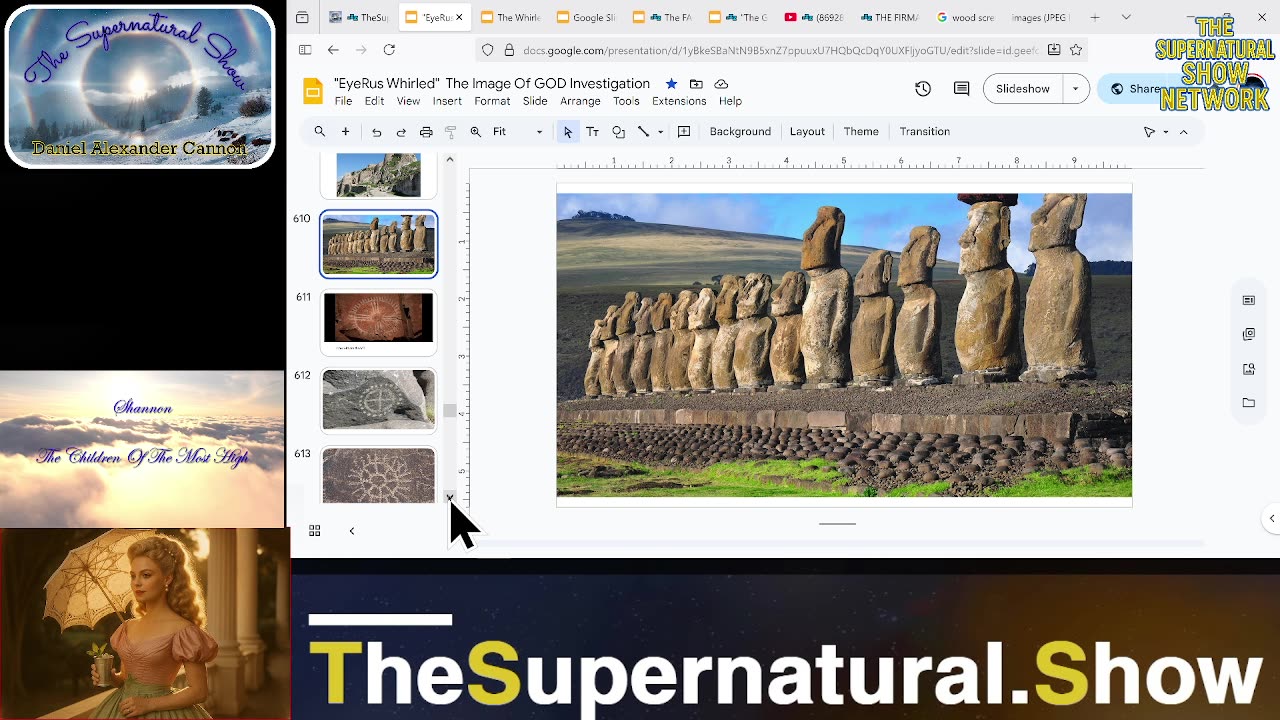Select slide 613 thumbnail
The height and width of the screenshot is (720, 1280).
(x=378, y=476)
